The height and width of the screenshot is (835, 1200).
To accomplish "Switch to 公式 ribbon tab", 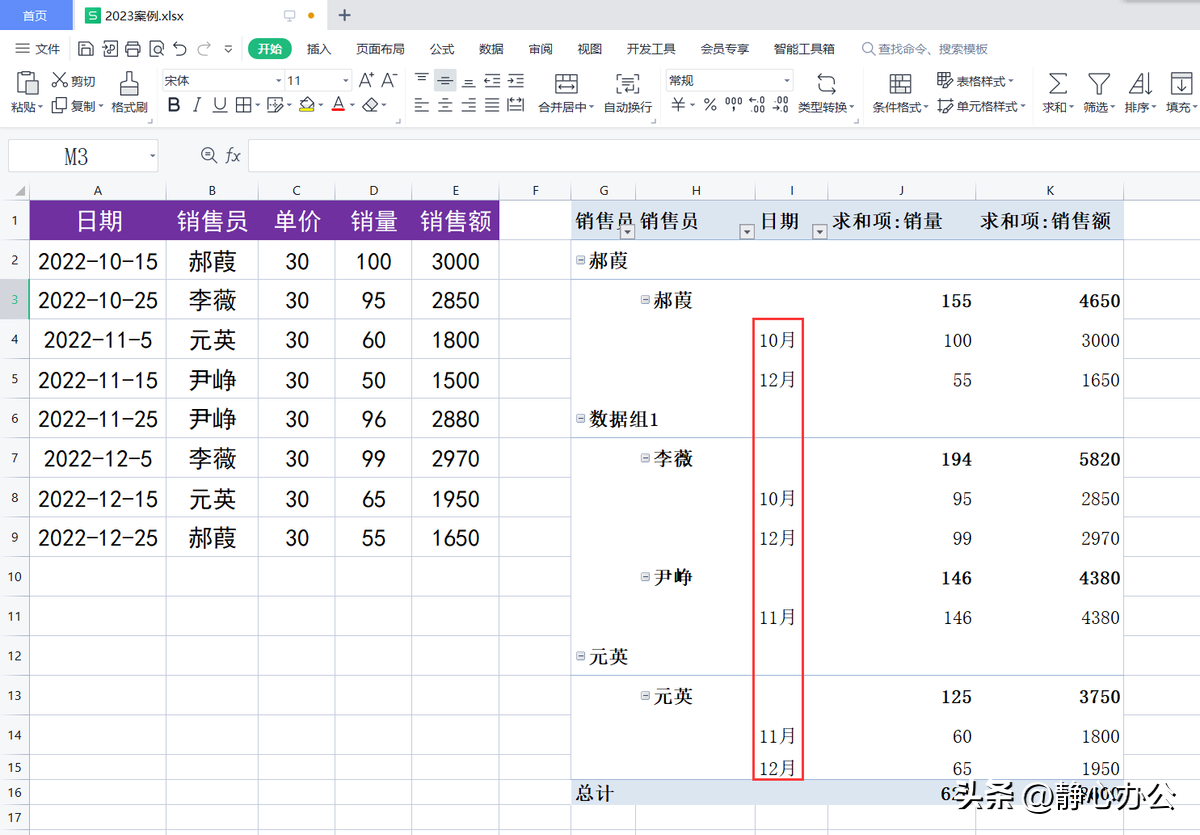I will point(442,49).
